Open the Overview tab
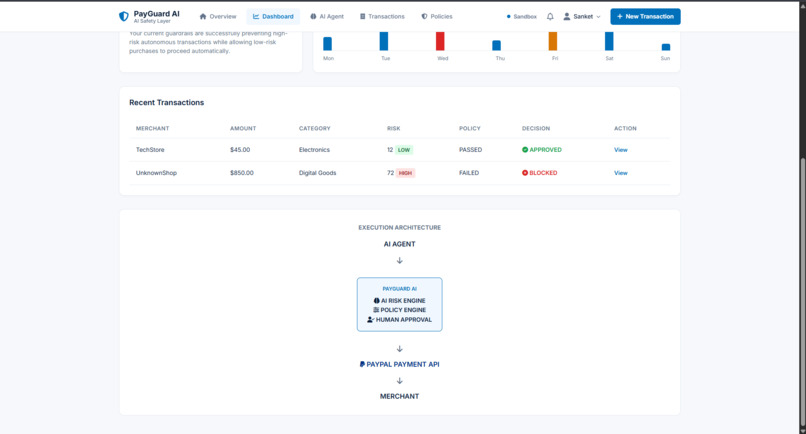 point(218,16)
